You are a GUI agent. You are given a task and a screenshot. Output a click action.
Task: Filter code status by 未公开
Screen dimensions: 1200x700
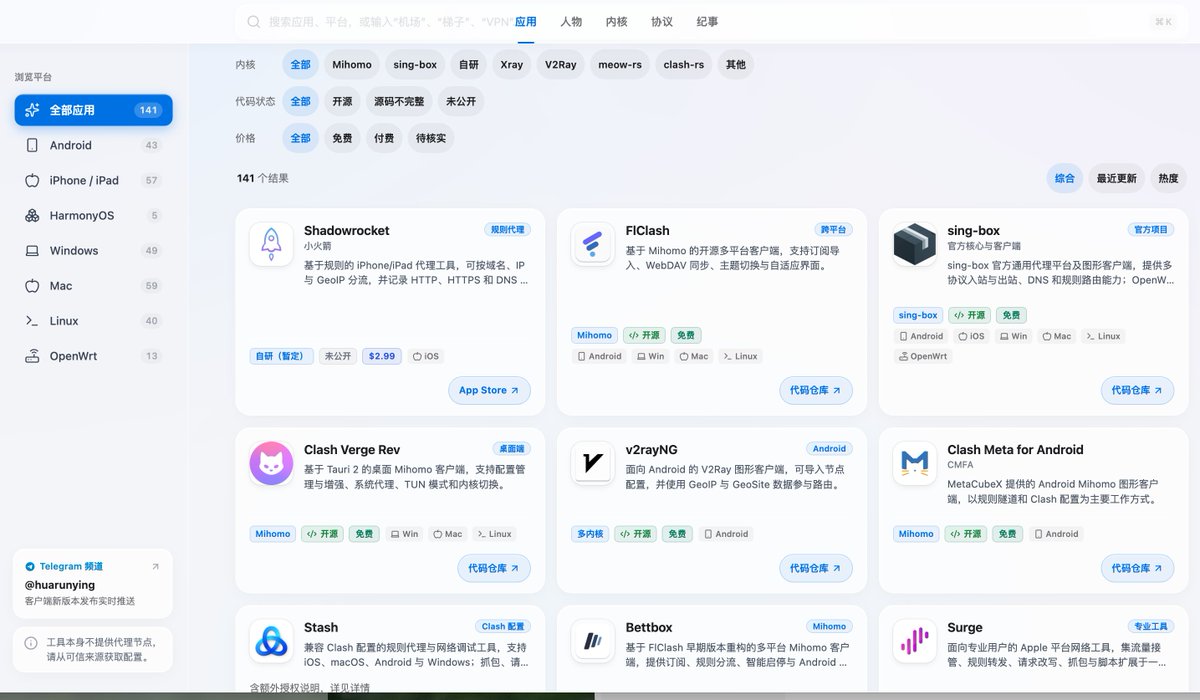point(461,101)
